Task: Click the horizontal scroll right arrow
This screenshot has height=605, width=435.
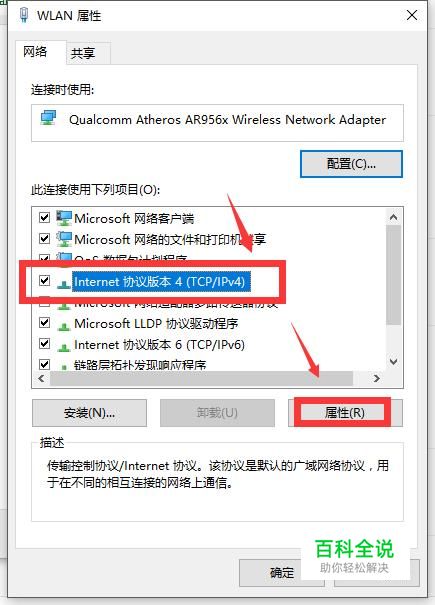Action: coord(377,379)
